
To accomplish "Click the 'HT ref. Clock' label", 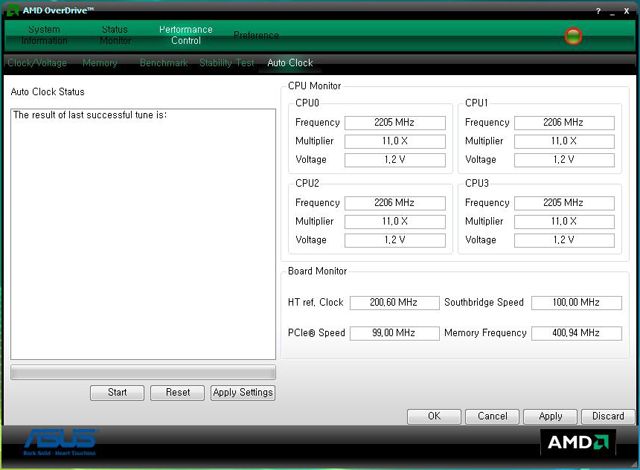I will point(316,302).
